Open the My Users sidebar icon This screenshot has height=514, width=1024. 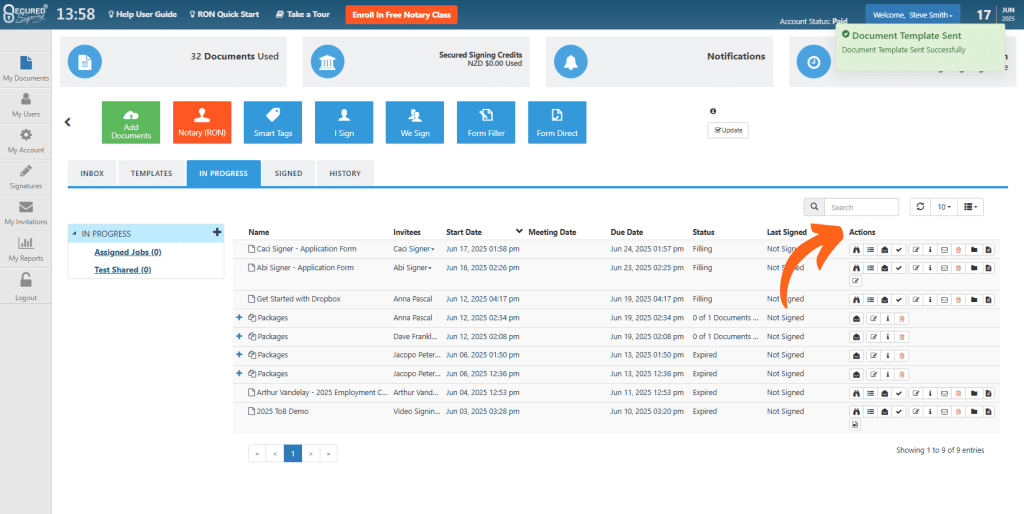(25, 99)
